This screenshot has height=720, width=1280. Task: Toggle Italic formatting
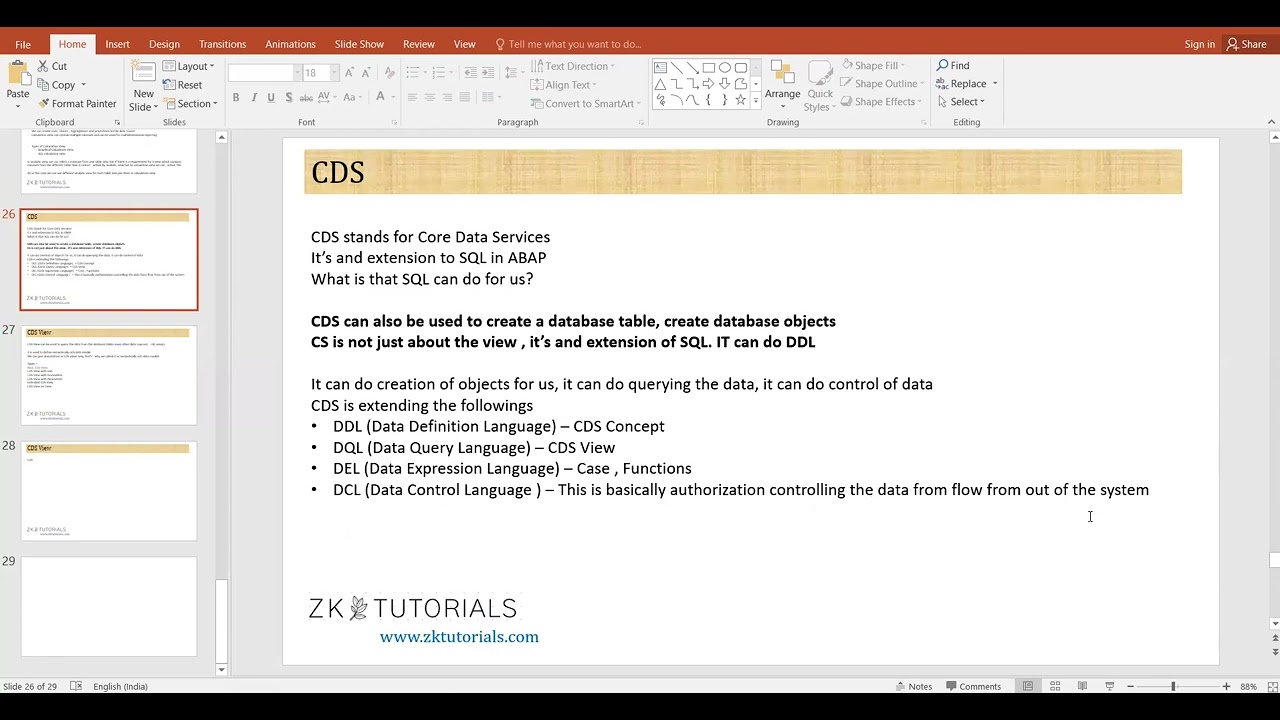254,98
